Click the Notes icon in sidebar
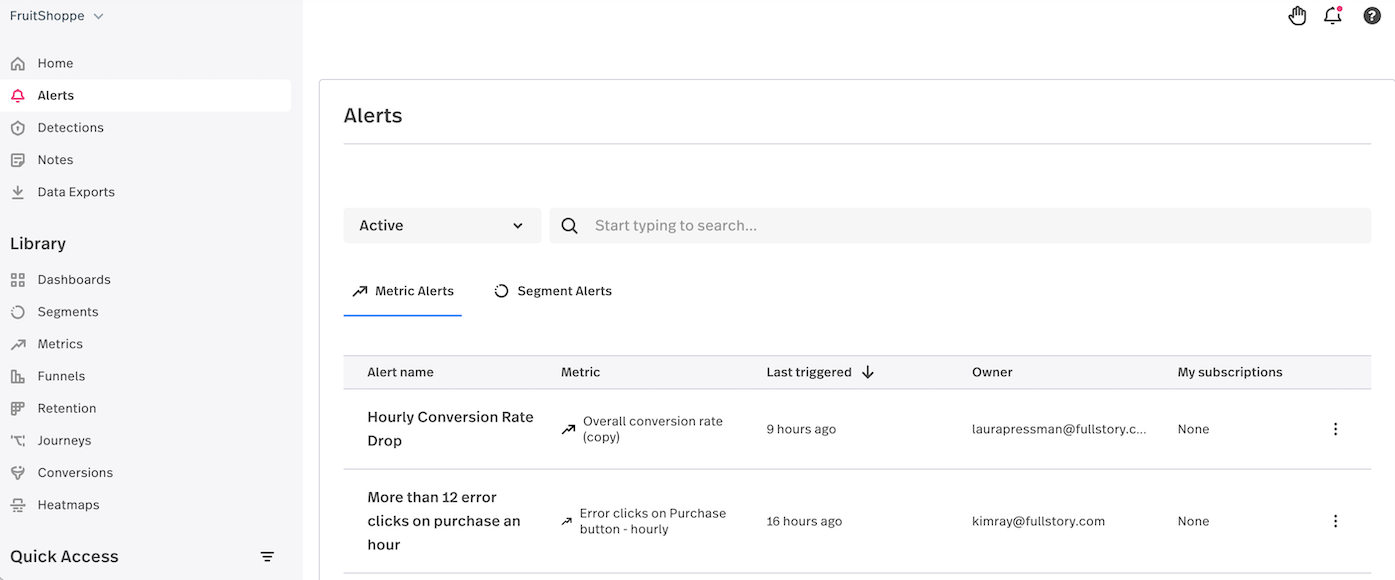The height and width of the screenshot is (580, 1395). tap(18, 160)
